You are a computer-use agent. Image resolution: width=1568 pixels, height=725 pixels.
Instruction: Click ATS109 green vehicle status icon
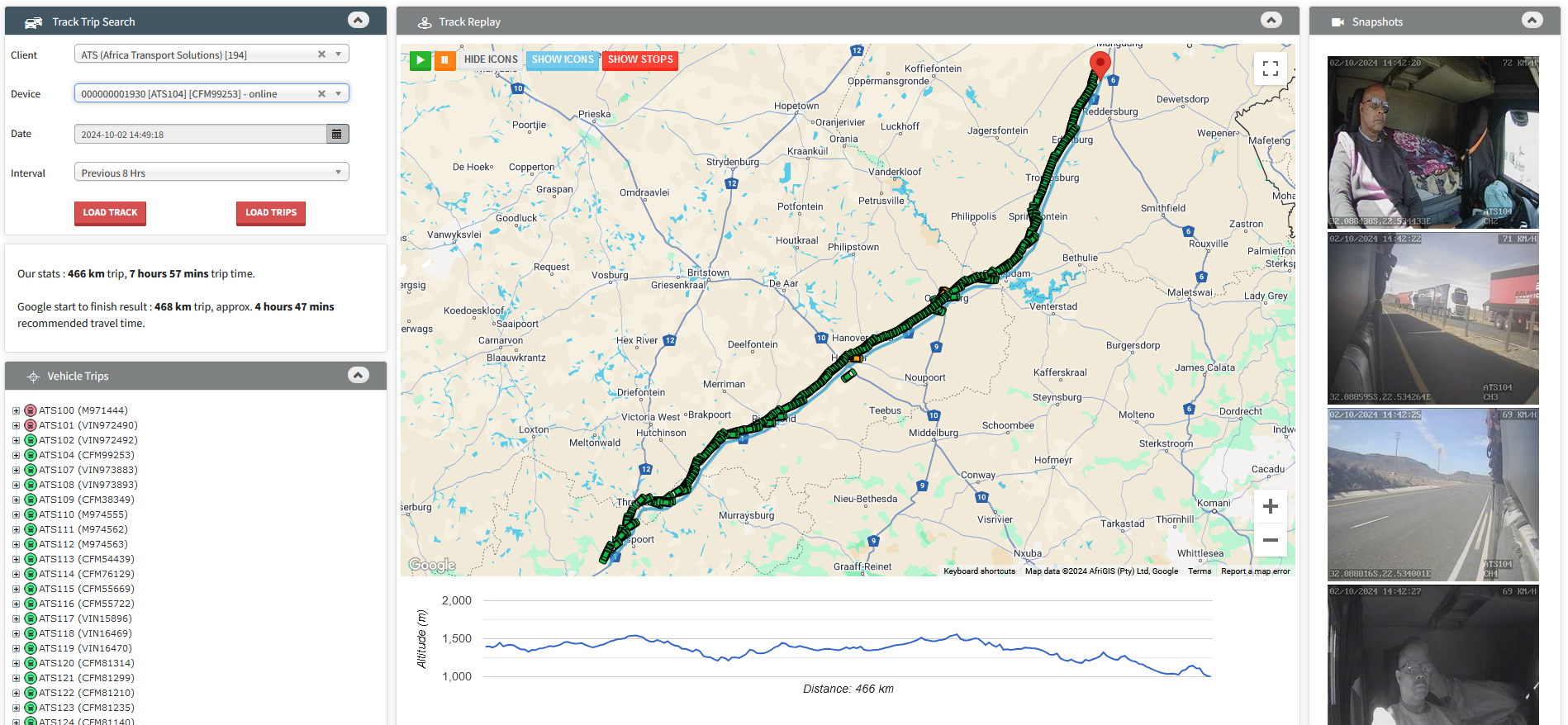[x=31, y=500]
